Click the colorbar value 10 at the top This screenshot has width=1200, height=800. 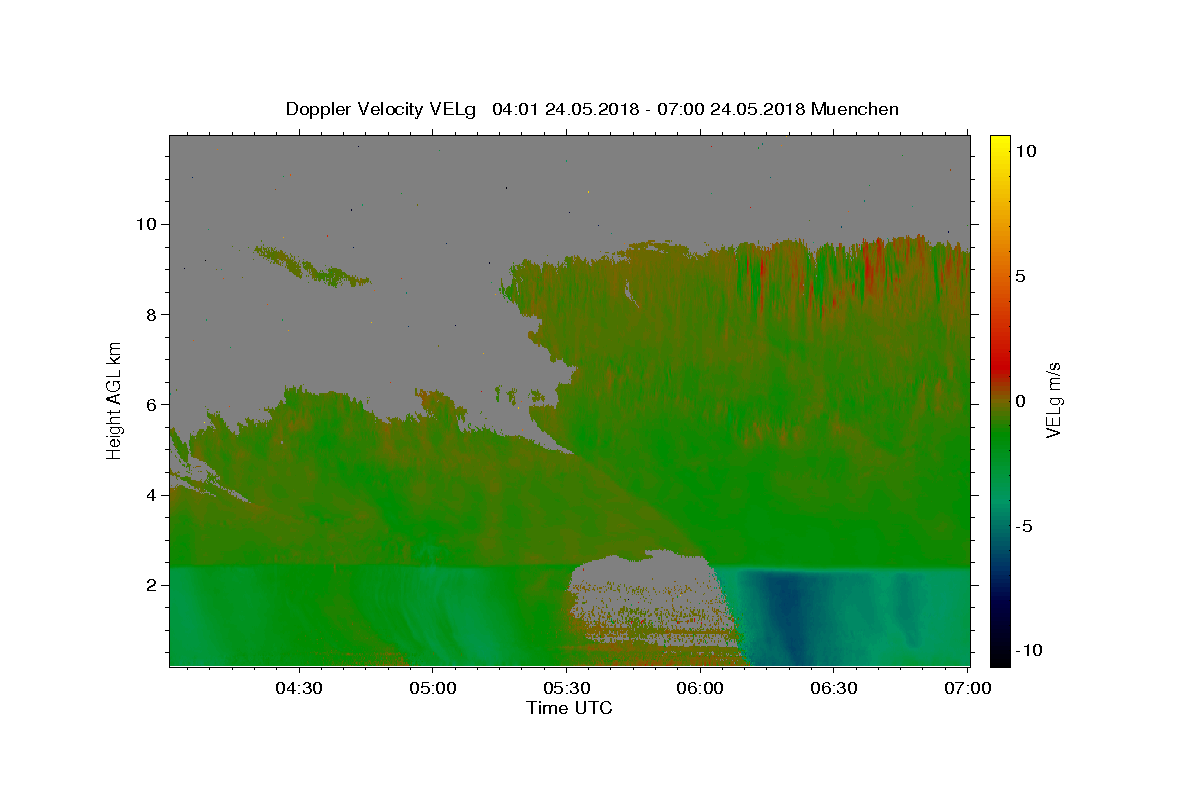pos(1026,150)
